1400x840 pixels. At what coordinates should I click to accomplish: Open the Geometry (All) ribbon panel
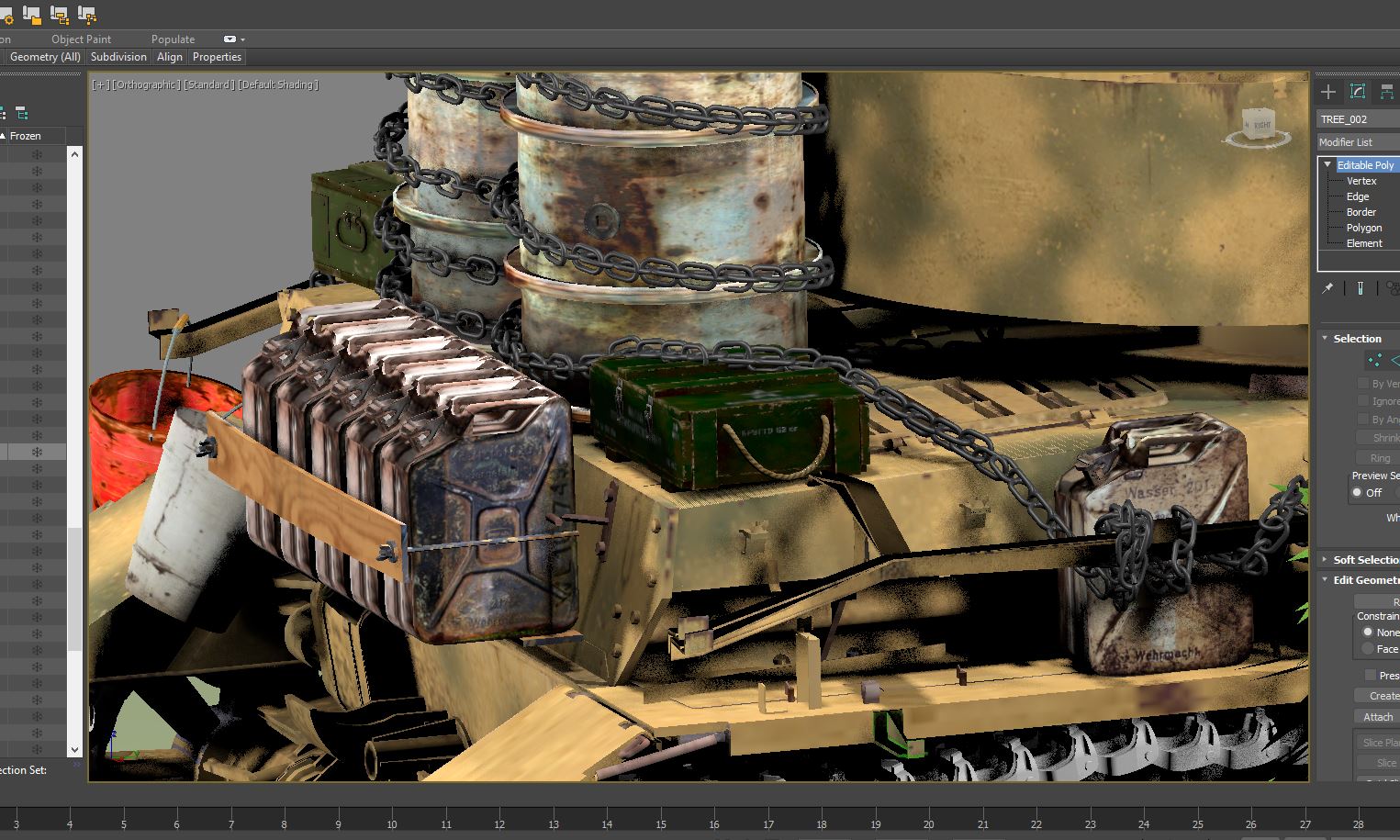pyautogui.click(x=45, y=57)
